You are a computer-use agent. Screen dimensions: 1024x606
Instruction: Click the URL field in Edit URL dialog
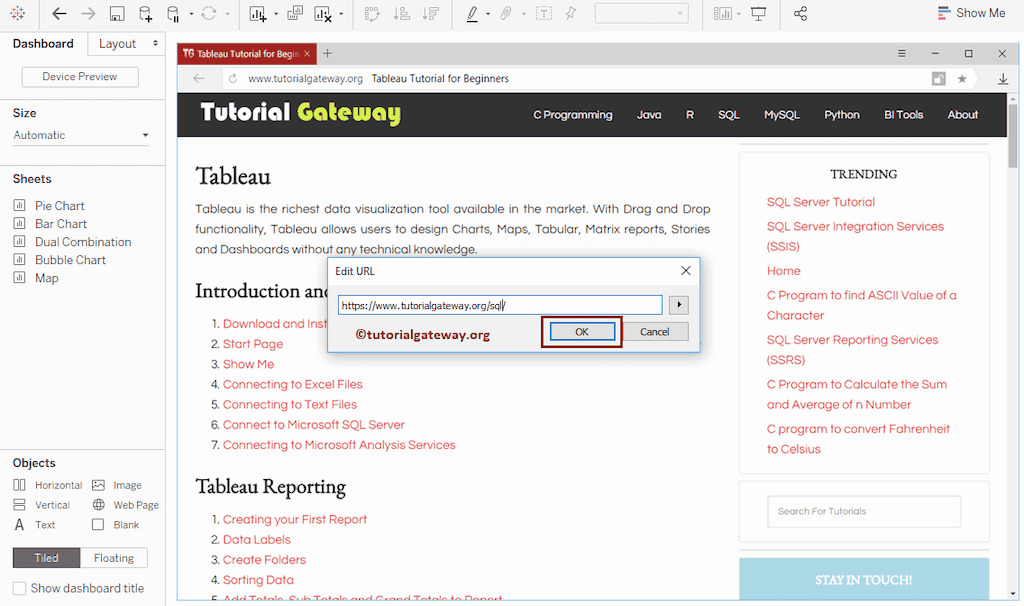(500, 305)
